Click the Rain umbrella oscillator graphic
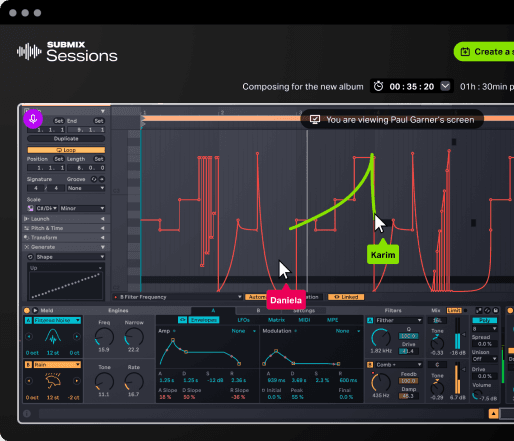 [x=53, y=381]
